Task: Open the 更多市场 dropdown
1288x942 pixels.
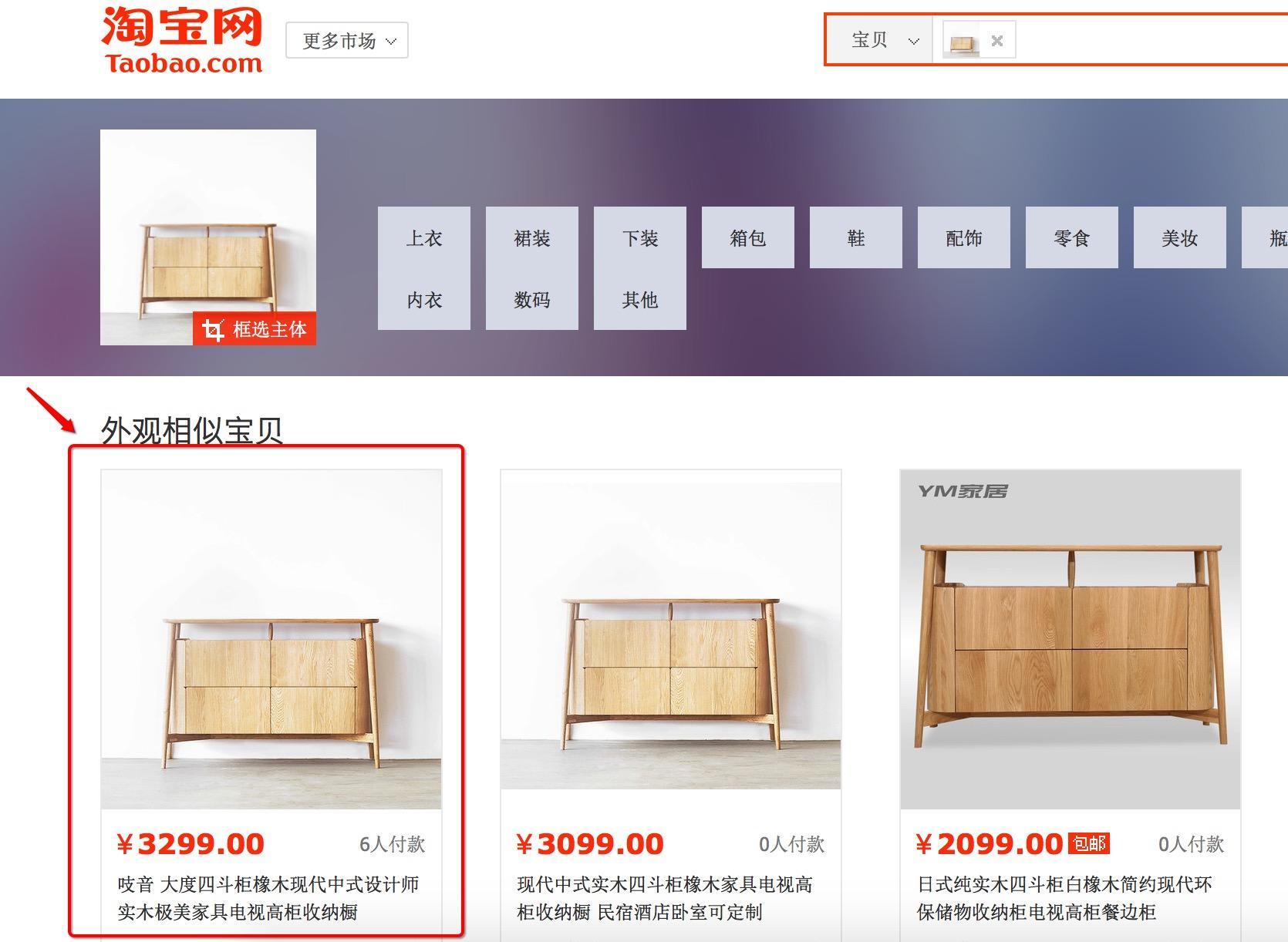Action: [x=346, y=40]
